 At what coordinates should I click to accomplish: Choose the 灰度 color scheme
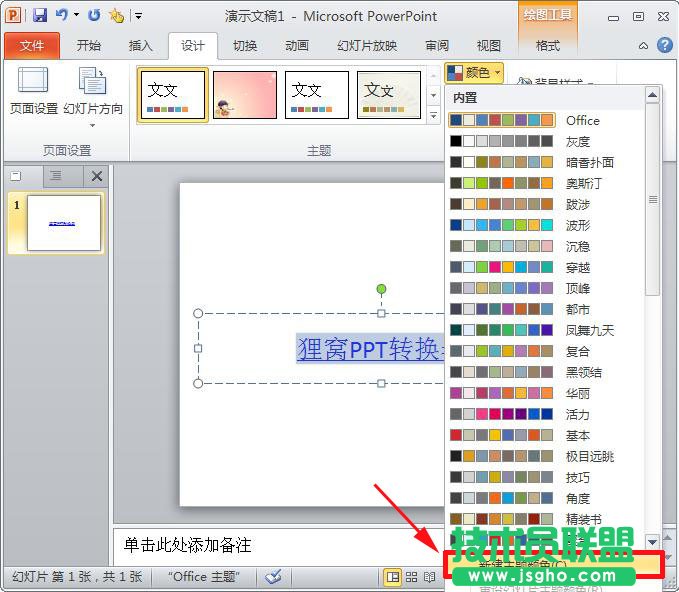[x=546, y=141]
